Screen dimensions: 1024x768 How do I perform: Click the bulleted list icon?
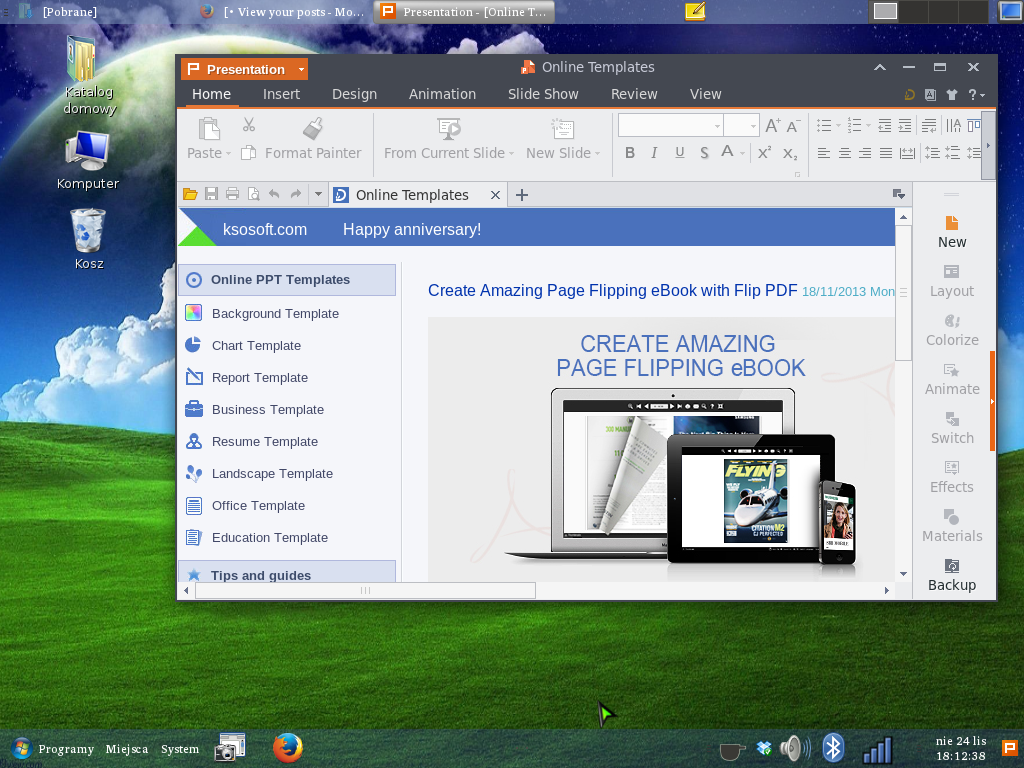(x=825, y=125)
